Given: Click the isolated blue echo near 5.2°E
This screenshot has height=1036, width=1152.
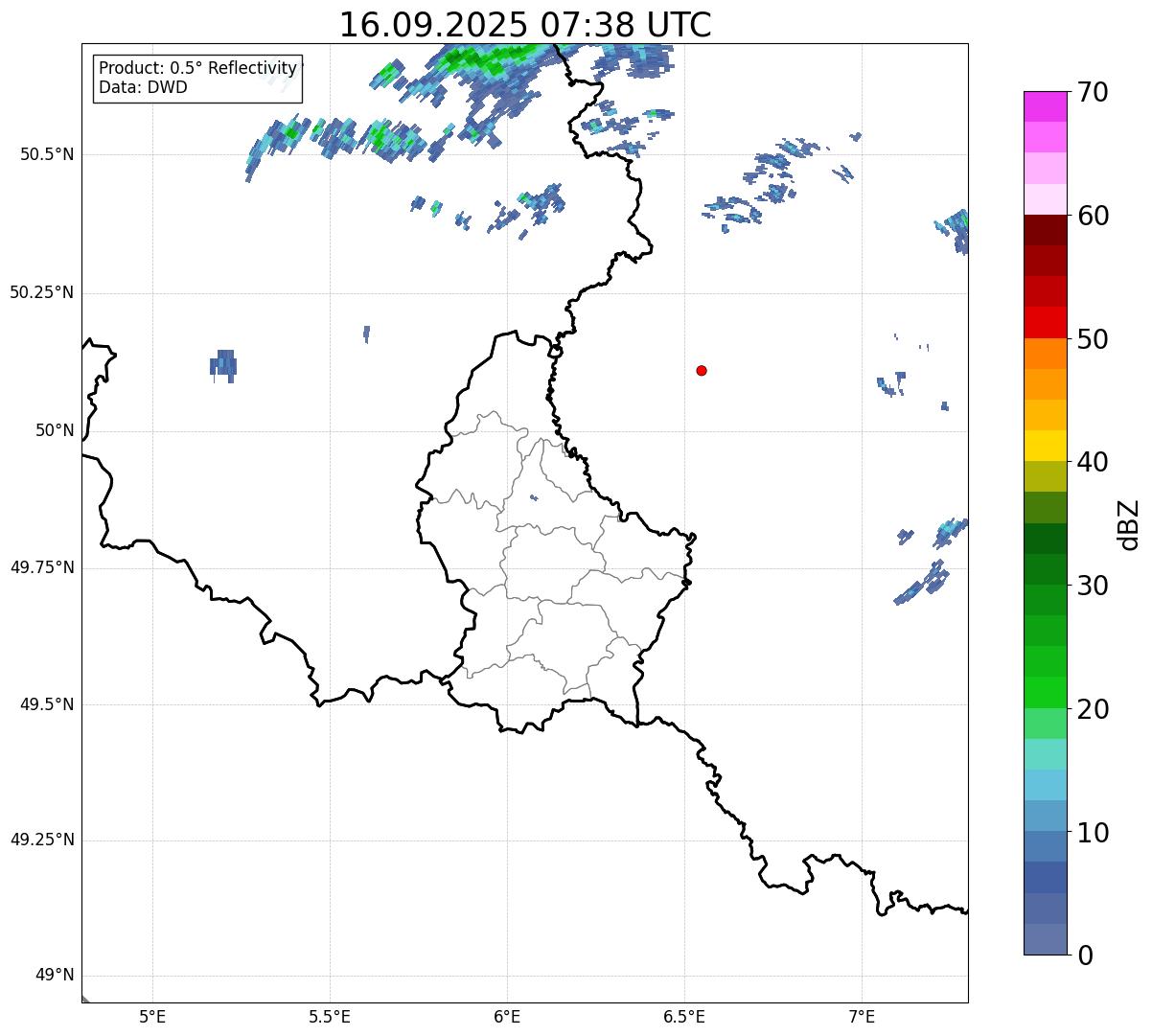Looking at the screenshot, I should [222, 365].
